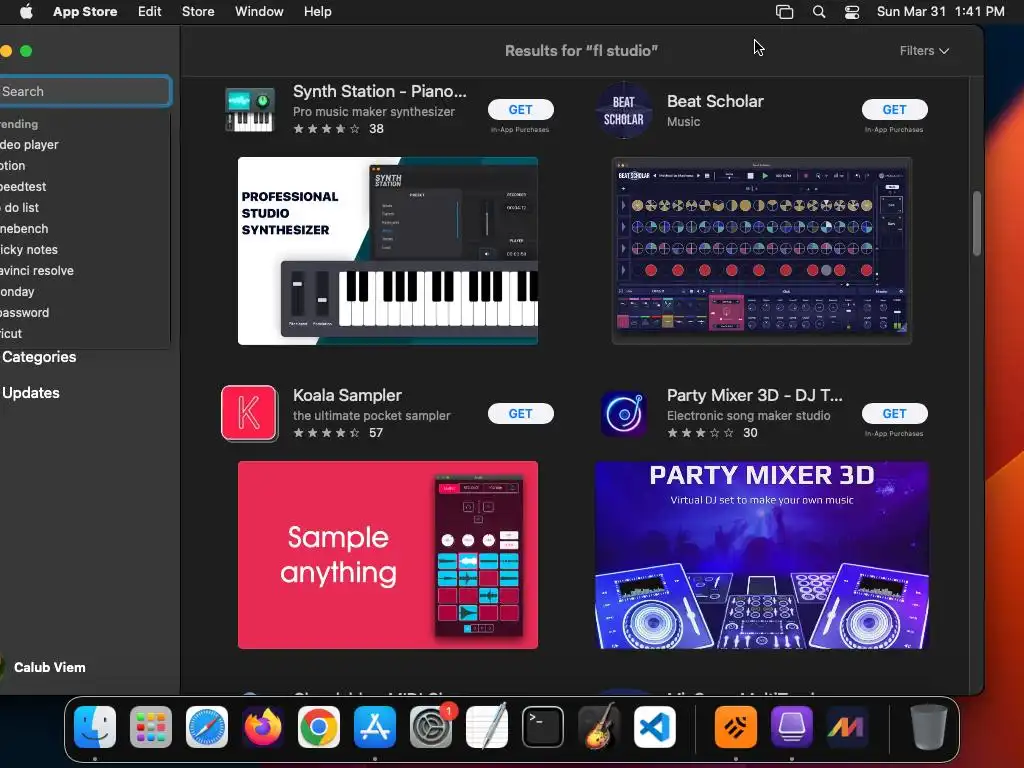
Task: Open the Beat Scholar app icon
Action: (624, 110)
